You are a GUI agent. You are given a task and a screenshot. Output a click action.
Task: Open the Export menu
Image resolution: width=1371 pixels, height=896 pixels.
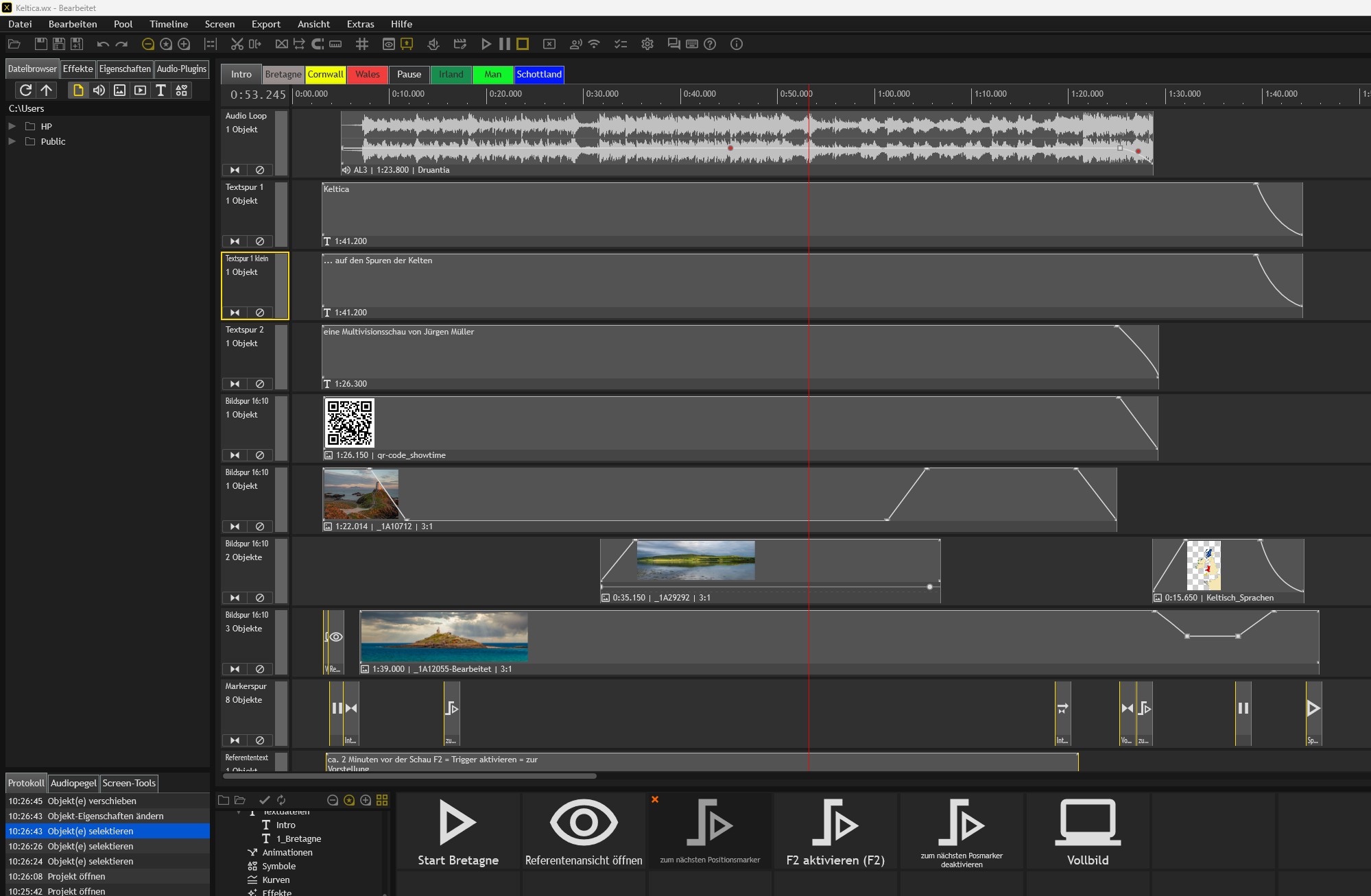pos(266,24)
